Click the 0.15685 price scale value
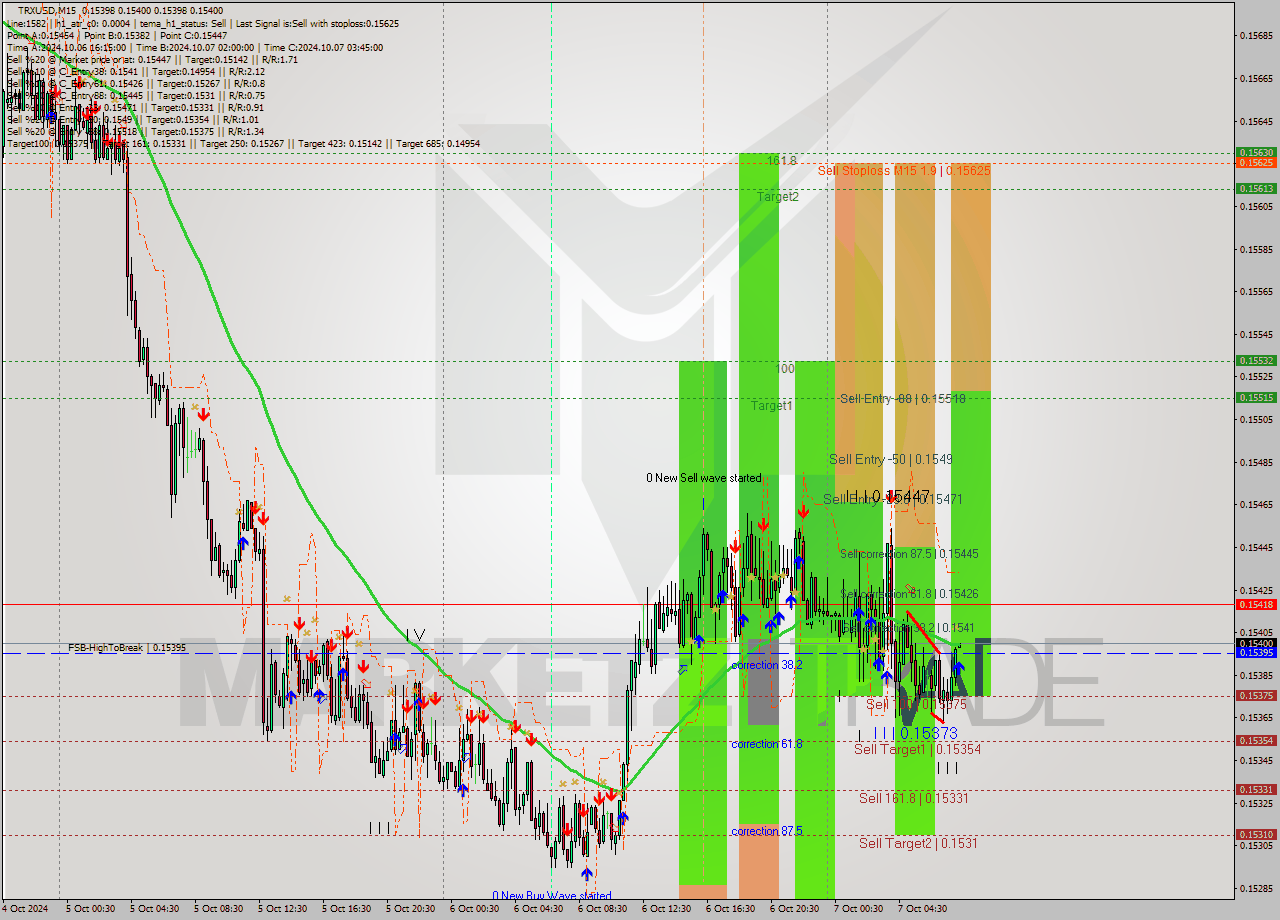Image resolution: width=1280 pixels, height=920 pixels. click(x=1255, y=36)
